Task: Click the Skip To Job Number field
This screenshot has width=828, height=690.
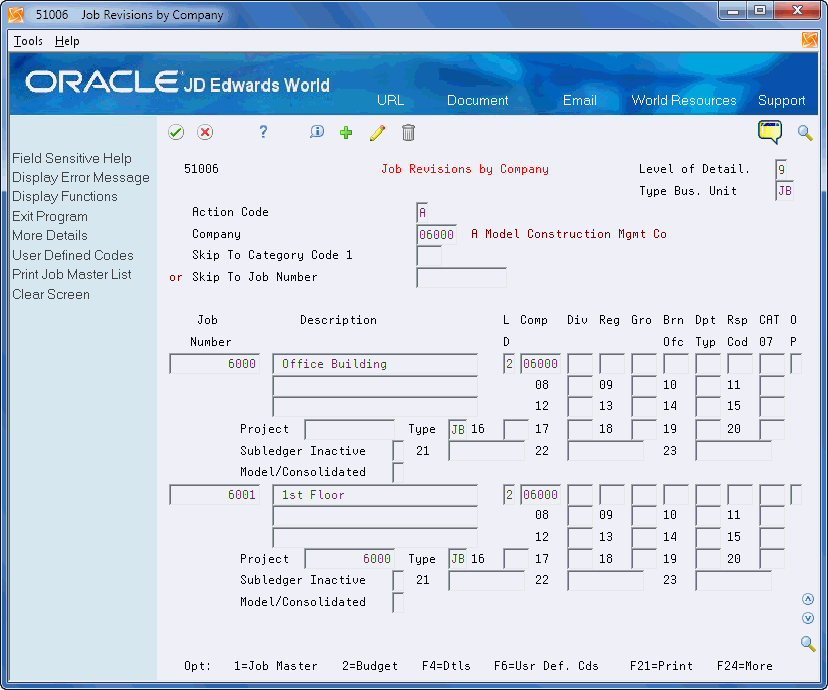Action: [462, 278]
